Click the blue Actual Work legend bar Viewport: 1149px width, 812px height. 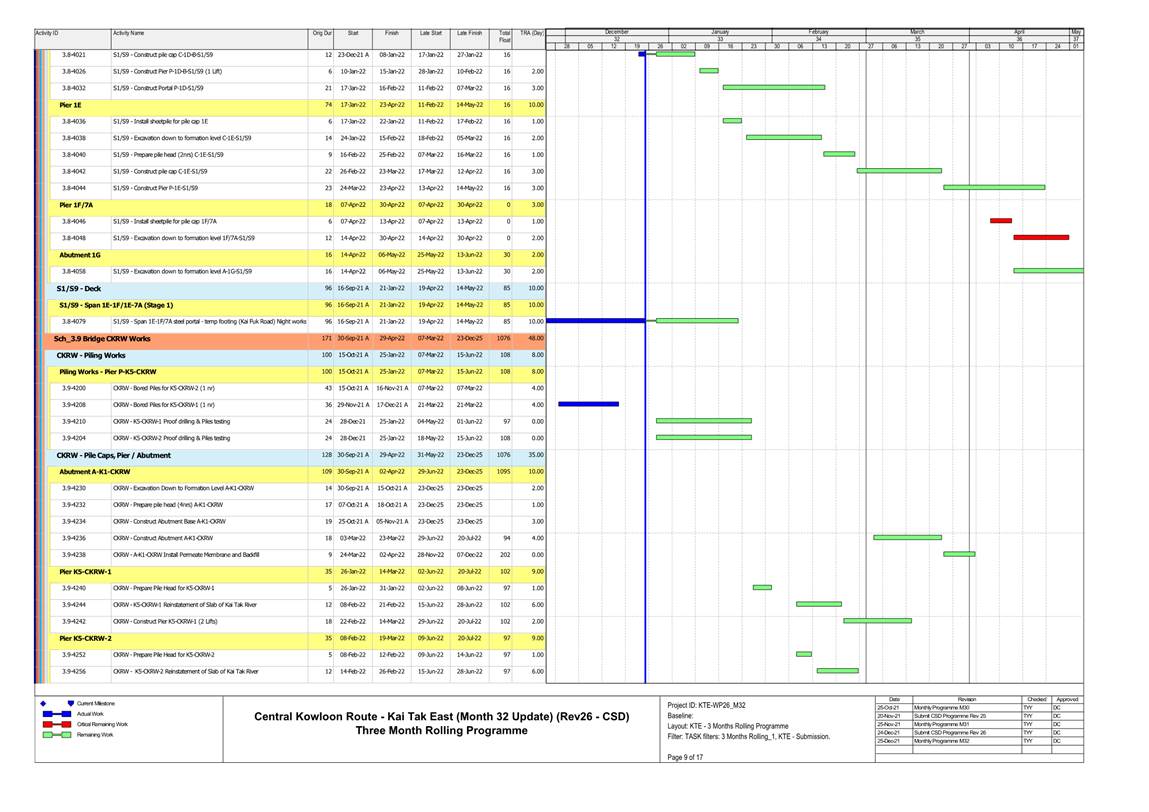click(55, 714)
